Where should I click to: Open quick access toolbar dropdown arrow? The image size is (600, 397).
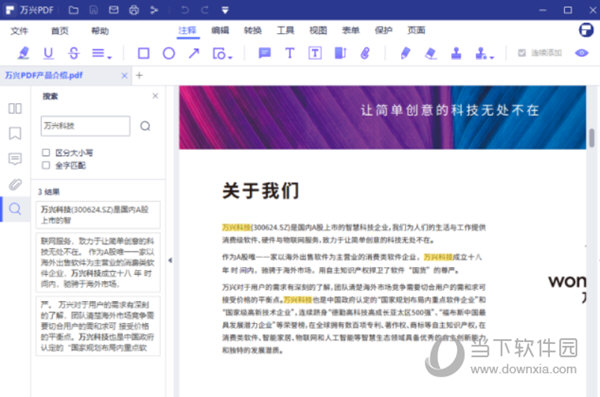pos(225,10)
